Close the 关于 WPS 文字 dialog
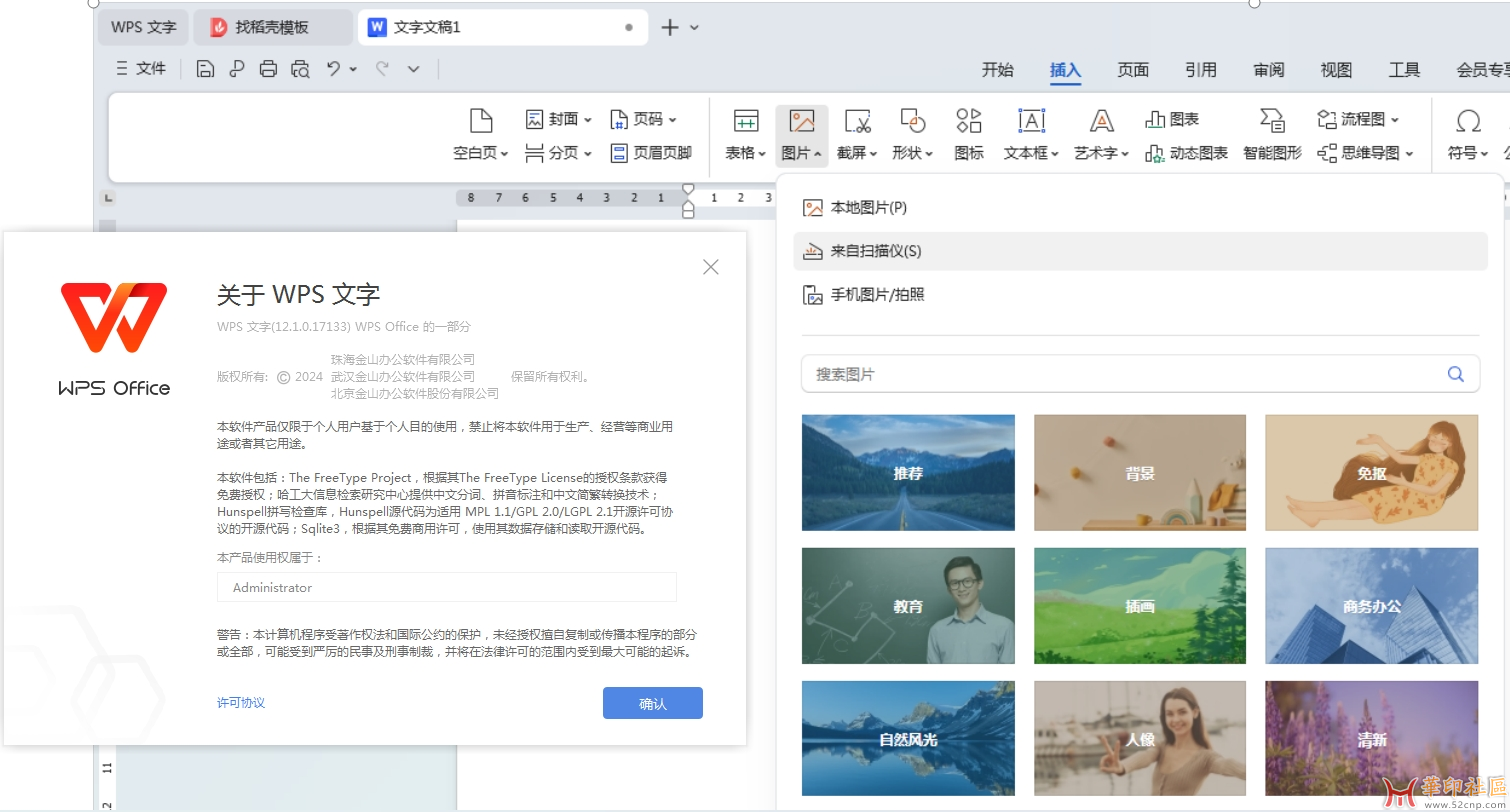This screenshot has width=1510, height=812. click(711, 267)
